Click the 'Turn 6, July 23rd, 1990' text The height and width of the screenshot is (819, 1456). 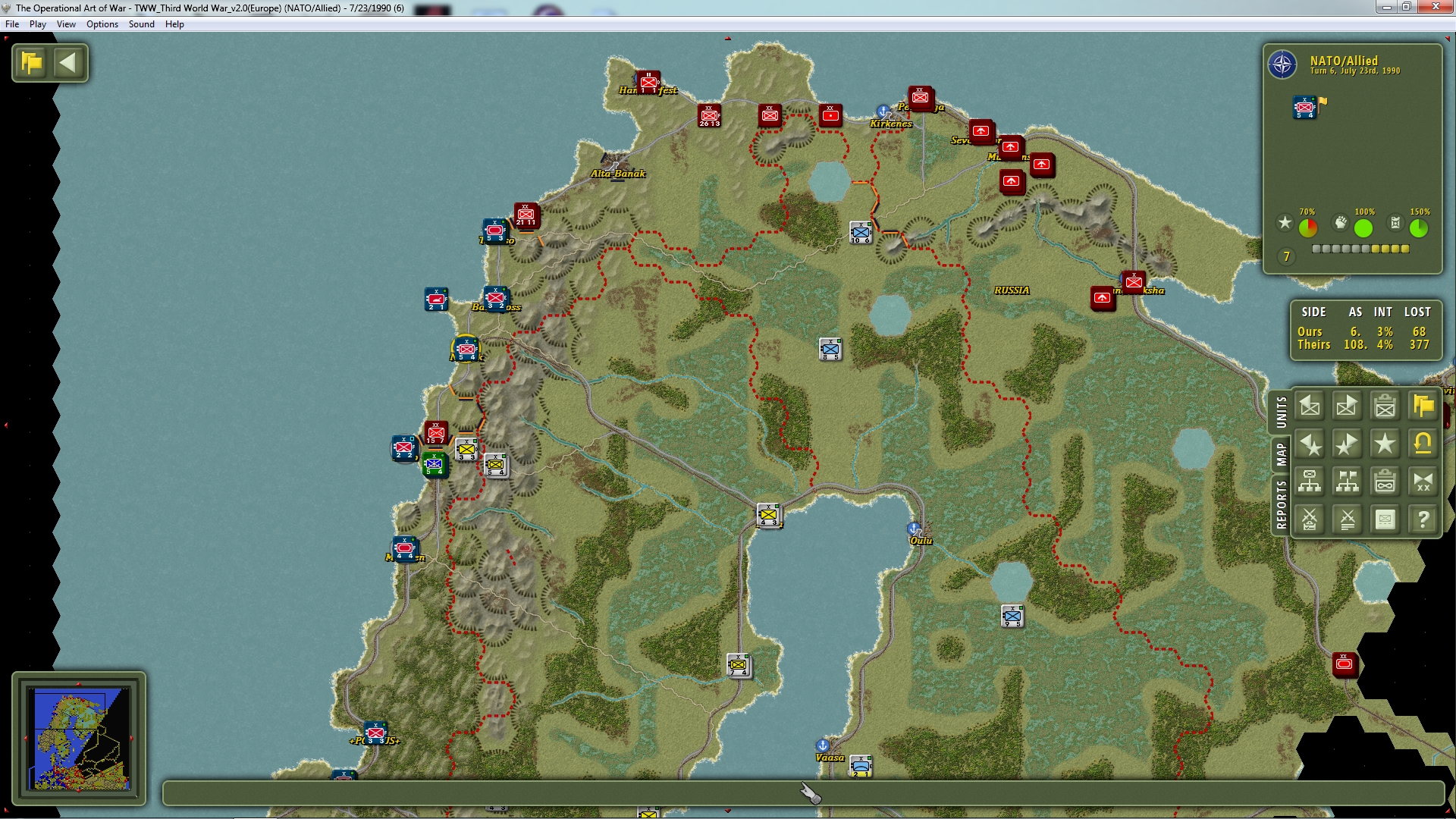(1355, 71)
